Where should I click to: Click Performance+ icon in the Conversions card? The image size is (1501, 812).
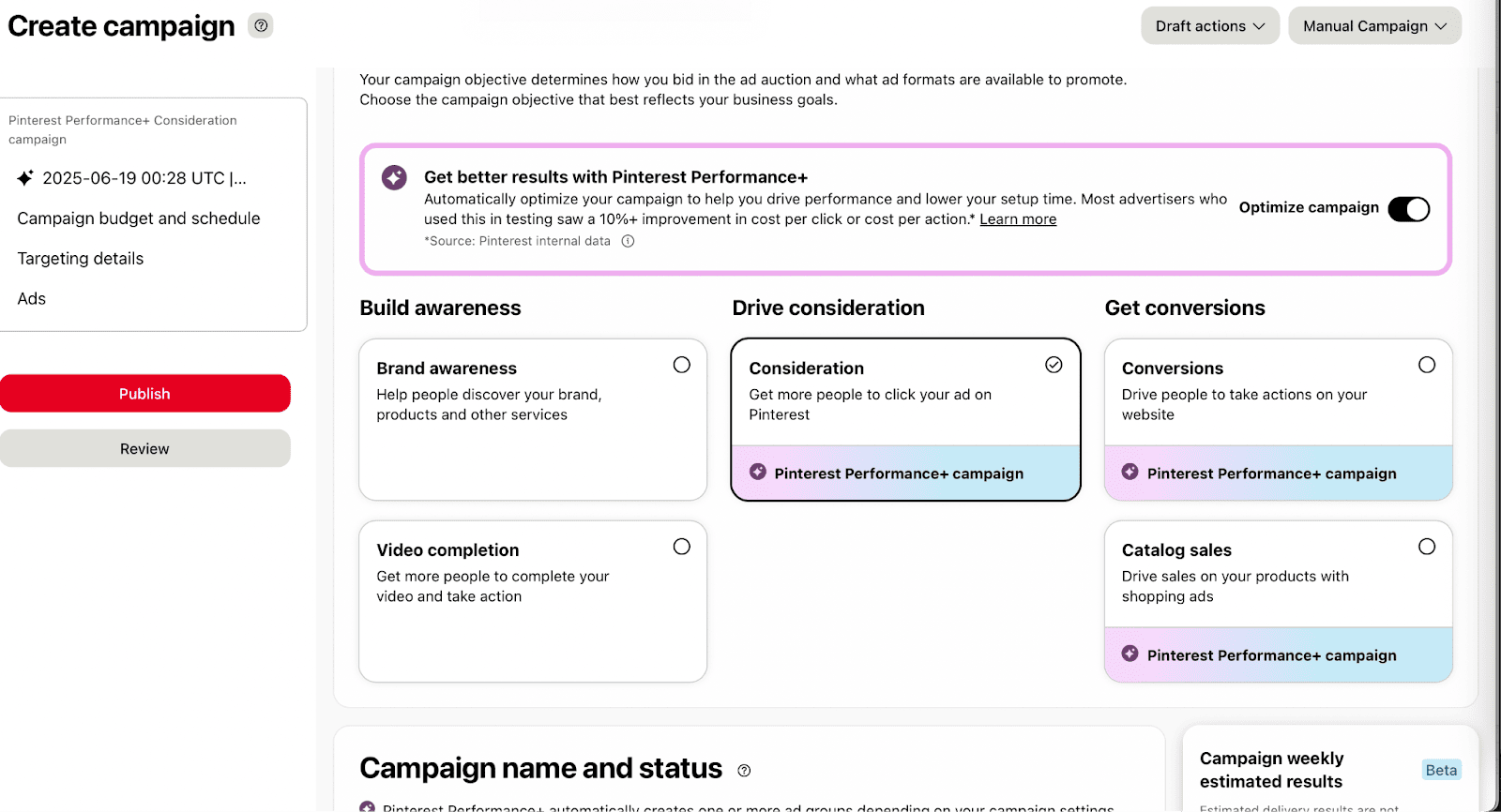1130,473
